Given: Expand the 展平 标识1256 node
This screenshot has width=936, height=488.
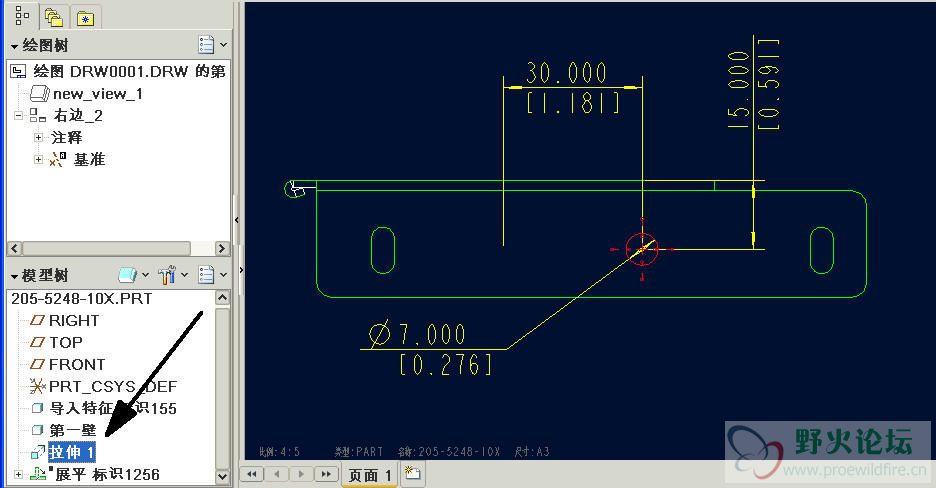Looking at the screenshot, I should pos(19,475).
